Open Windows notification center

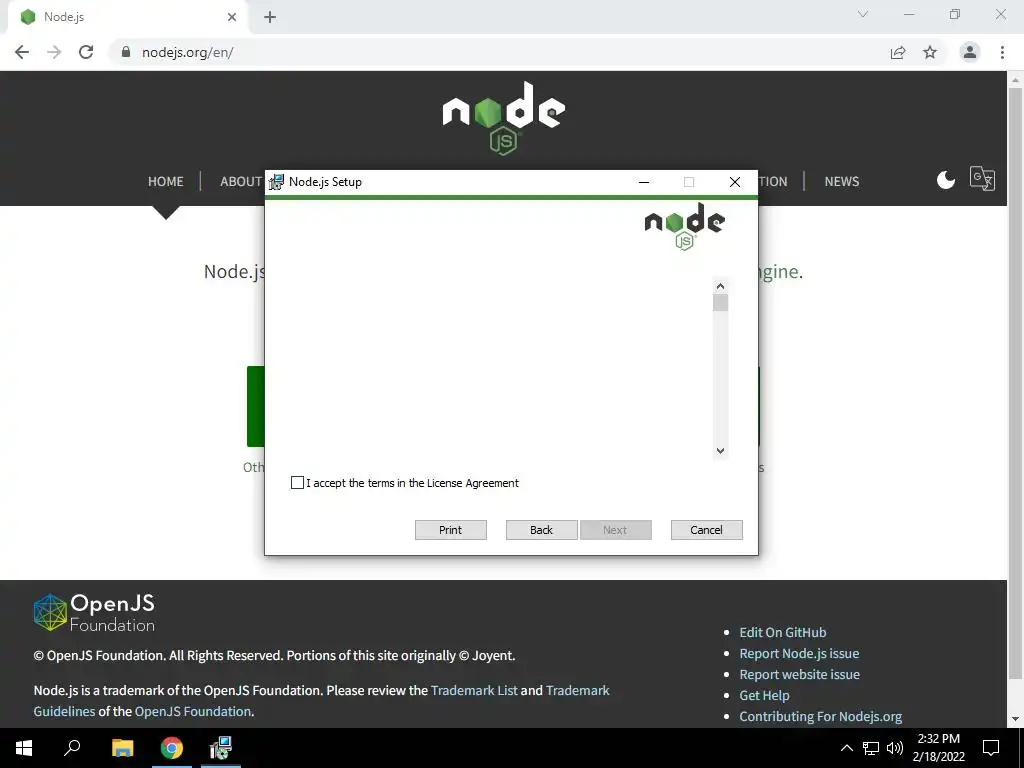991,748
